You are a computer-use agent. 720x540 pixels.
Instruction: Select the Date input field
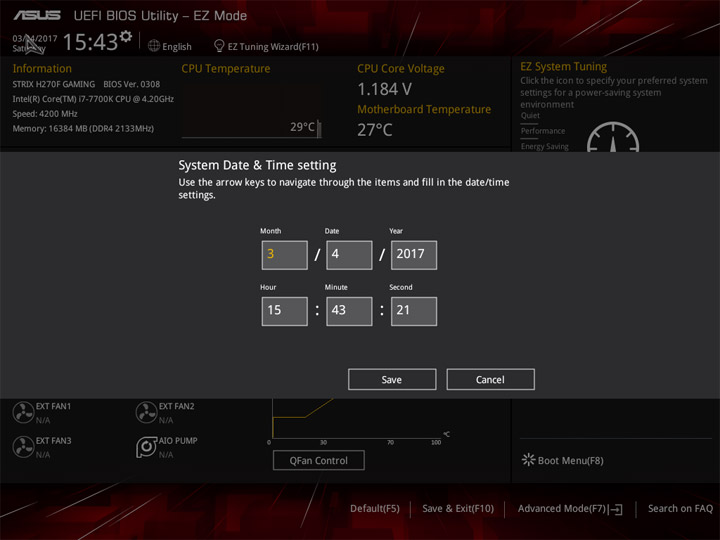349,255
